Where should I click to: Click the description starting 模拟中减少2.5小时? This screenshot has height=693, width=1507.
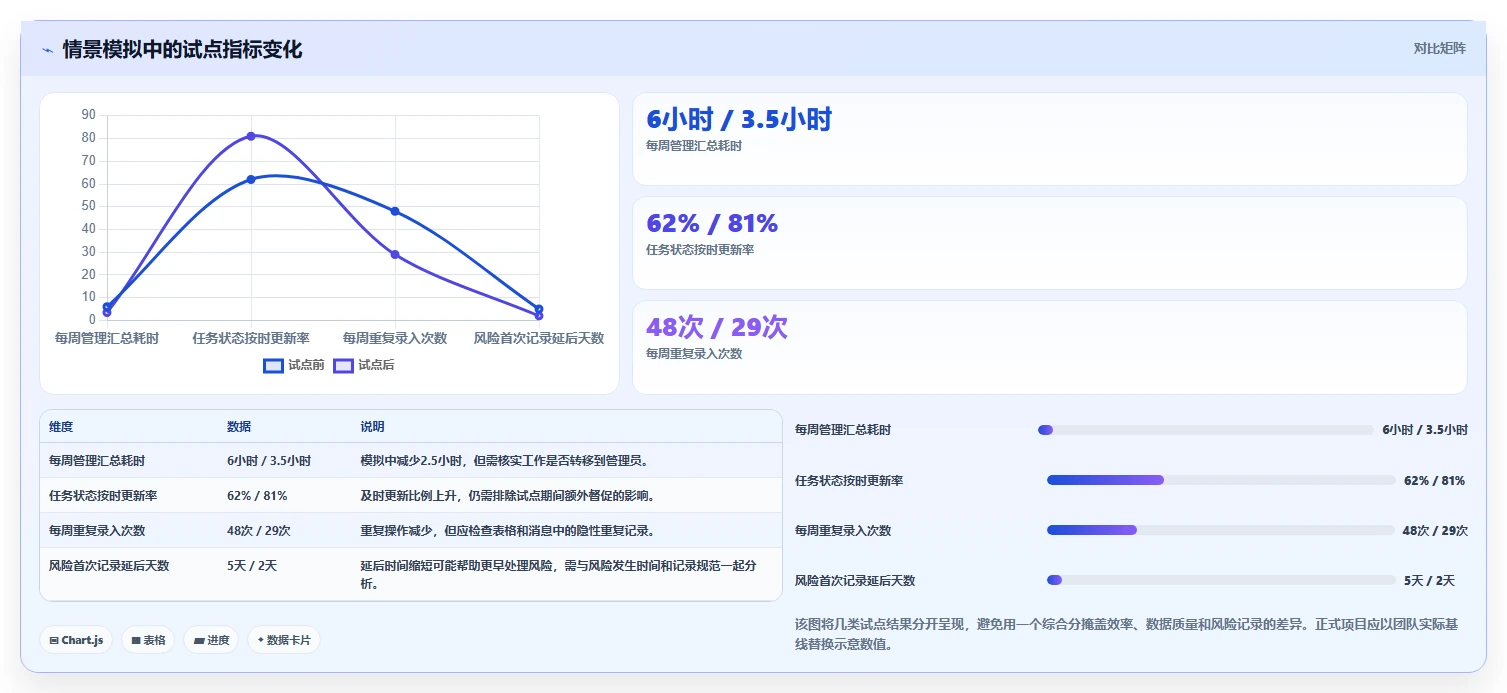point(505,461)
